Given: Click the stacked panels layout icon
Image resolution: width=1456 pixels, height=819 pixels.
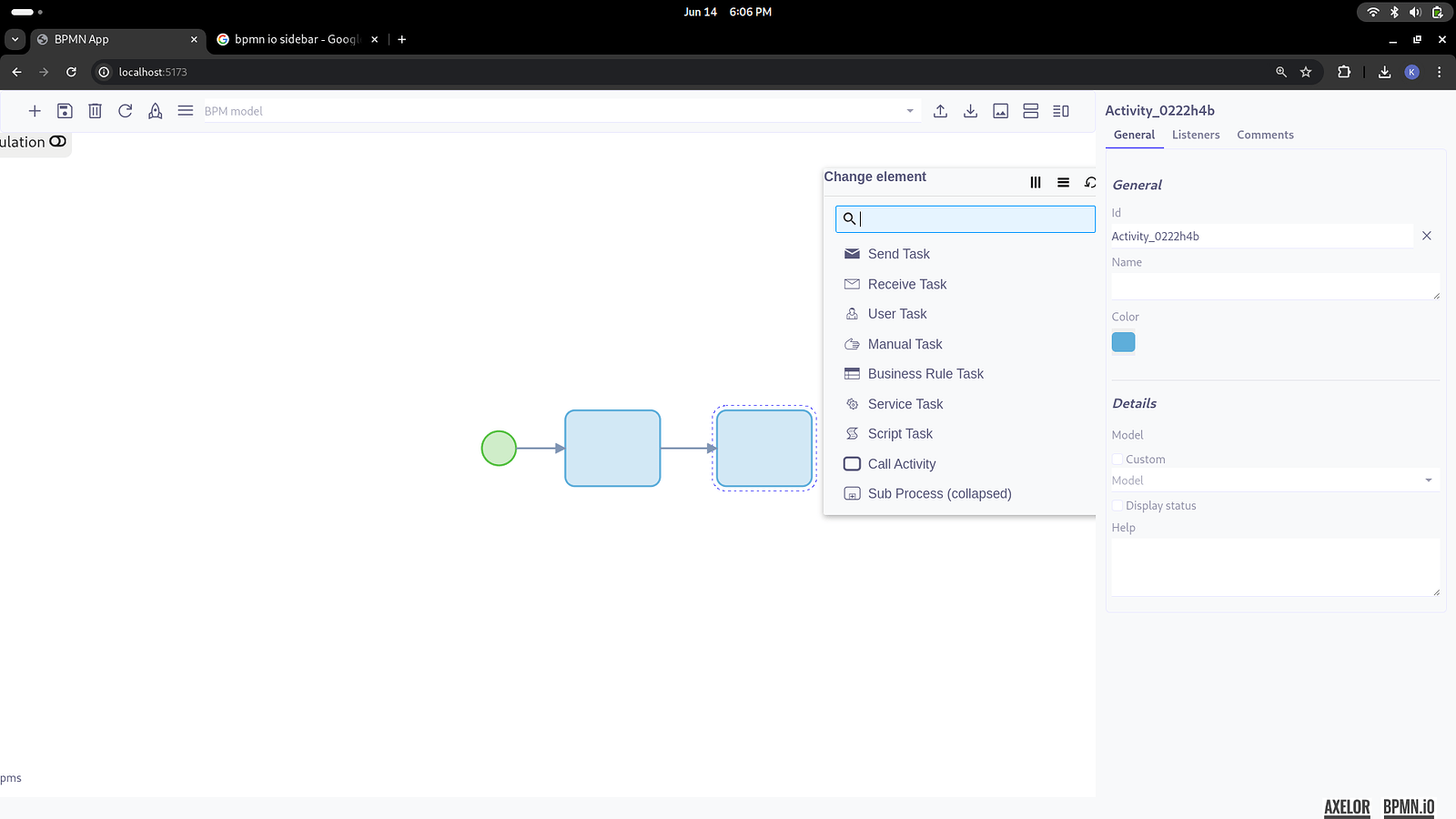Looking at the screenshot, I should tap(1031, 111).
